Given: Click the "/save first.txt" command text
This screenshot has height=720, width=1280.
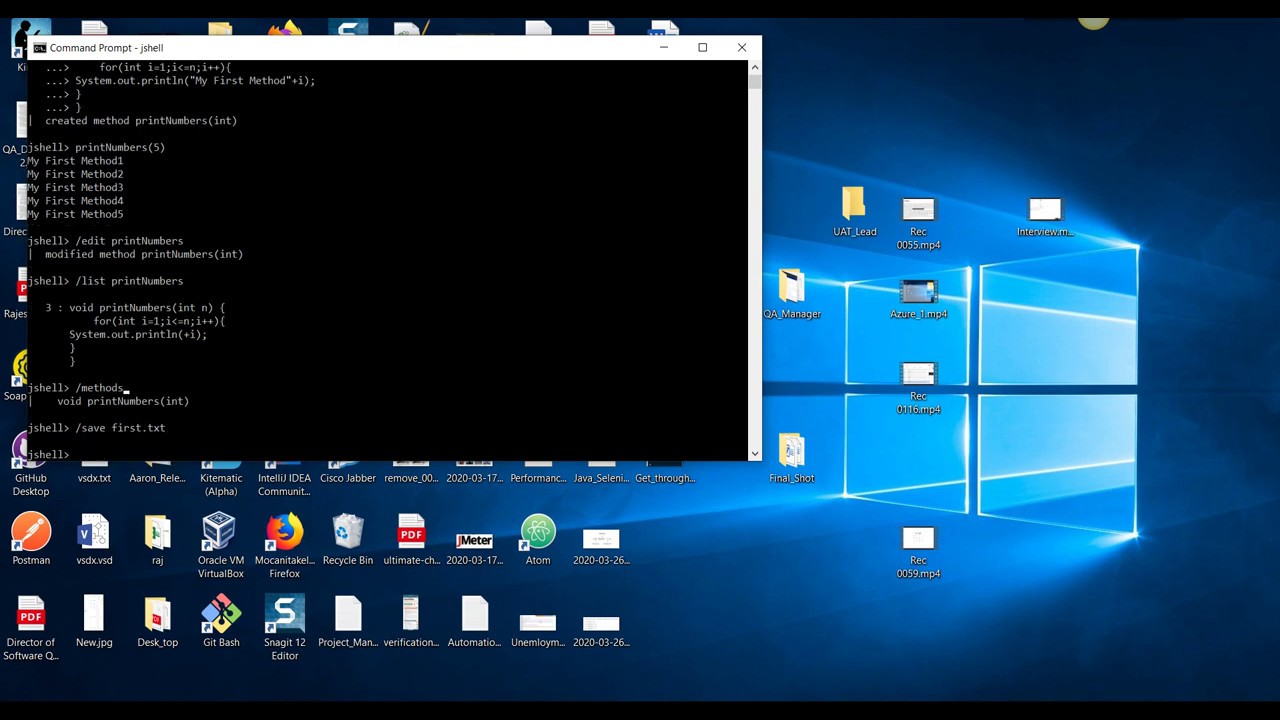Looking at the screenshot, I should [x=120, y=428].
